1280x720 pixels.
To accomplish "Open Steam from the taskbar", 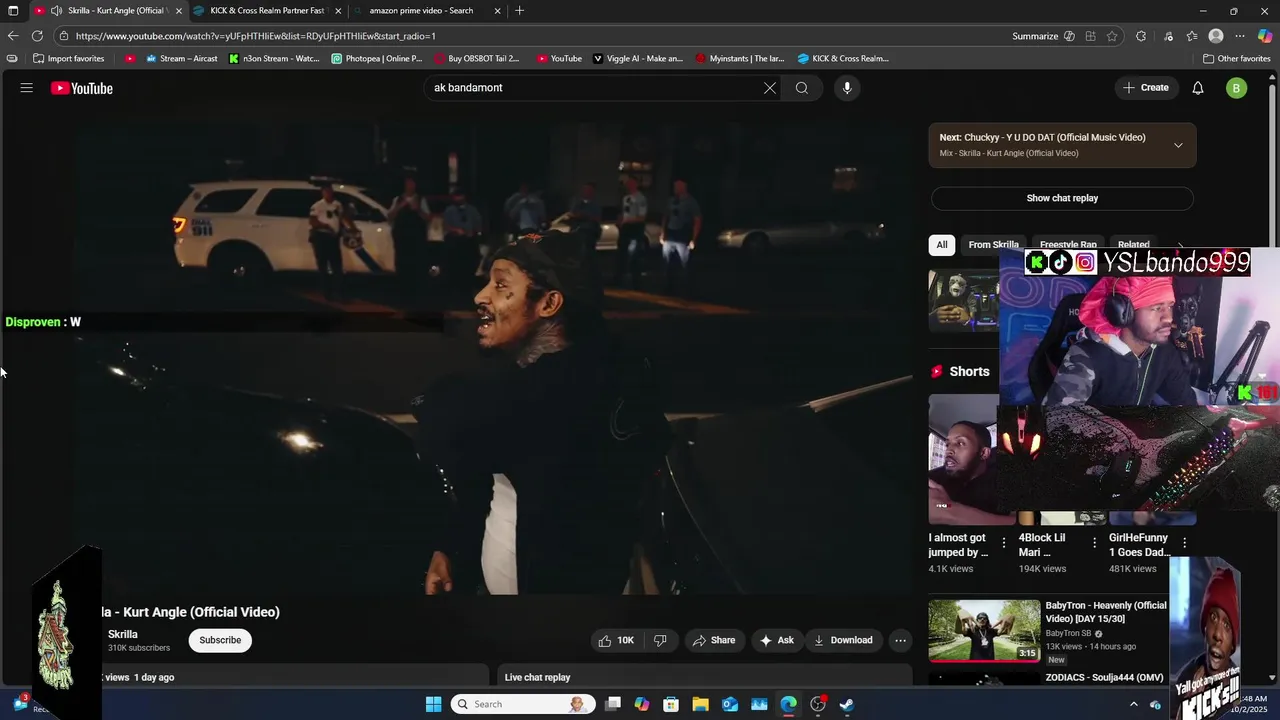I will tap(847, 704).
